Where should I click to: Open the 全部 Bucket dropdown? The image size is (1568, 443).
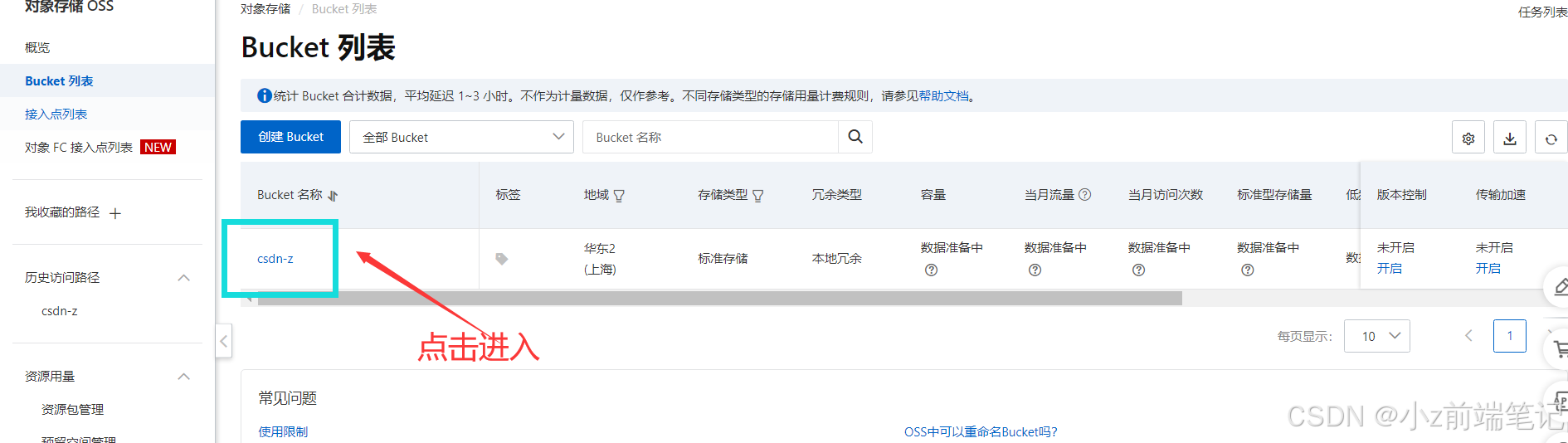[461, 137]
